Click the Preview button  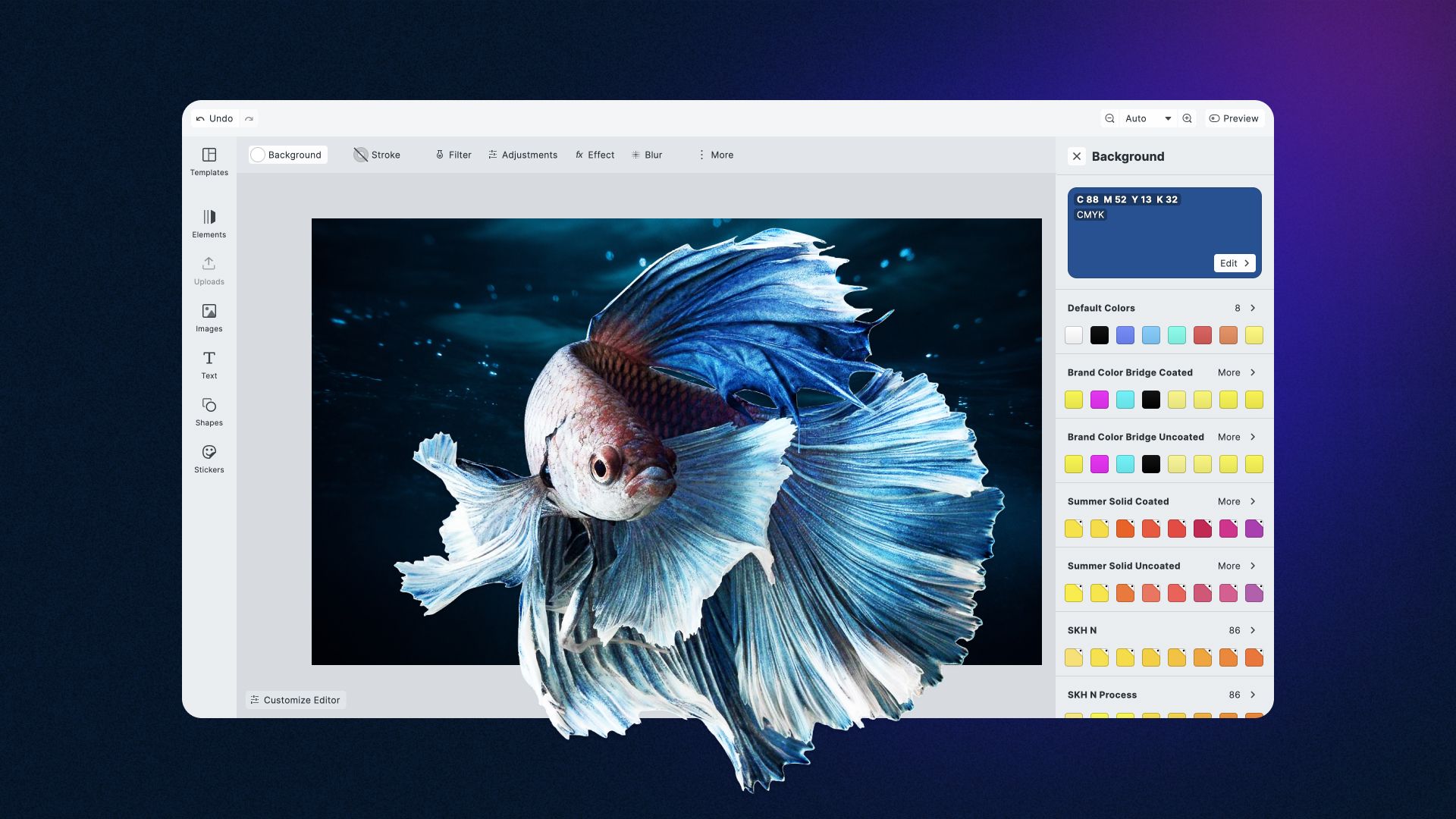1234,118
